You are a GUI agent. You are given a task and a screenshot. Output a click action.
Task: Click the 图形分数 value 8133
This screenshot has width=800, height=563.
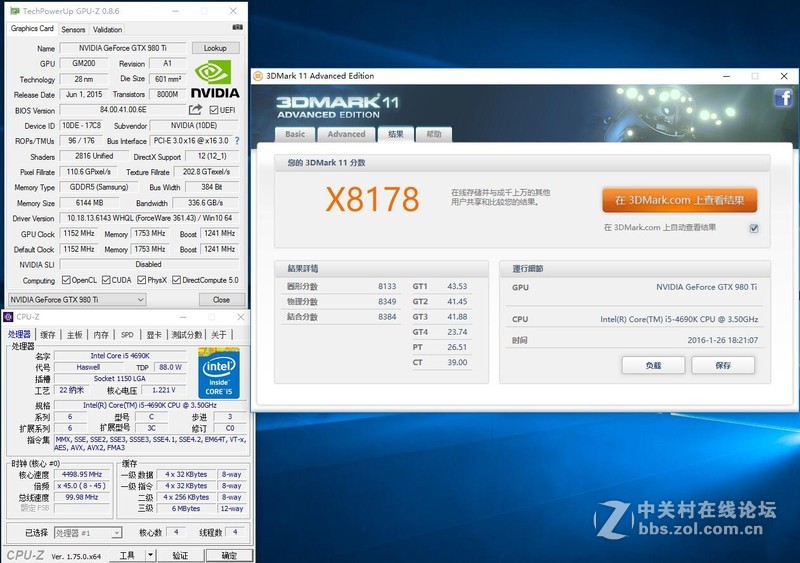(x=387, y=286)
